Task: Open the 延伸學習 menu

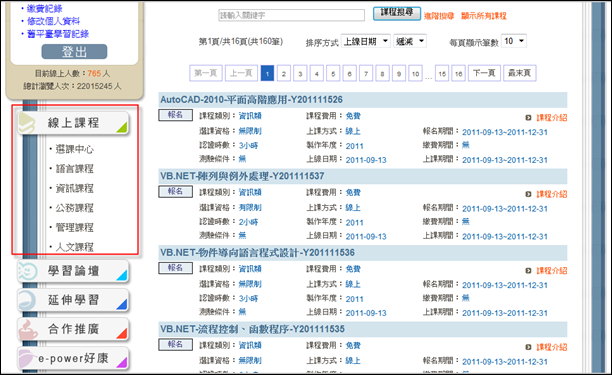Action: pyautogui.click(x=73, y=300)
